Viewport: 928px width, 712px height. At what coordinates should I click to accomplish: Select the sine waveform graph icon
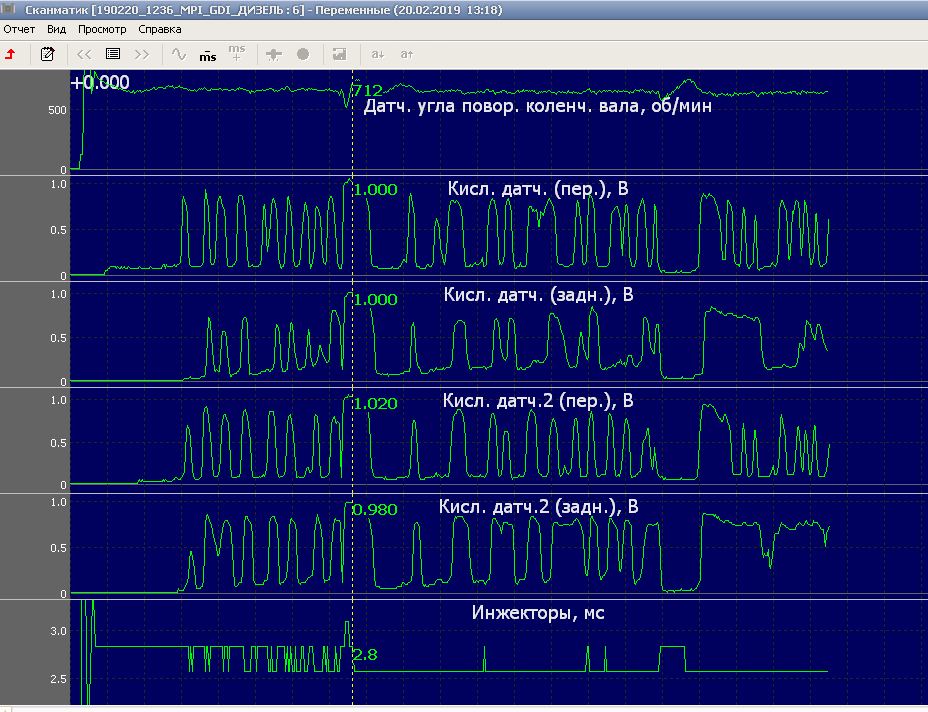pyautogui.click(x=179, y=54)
